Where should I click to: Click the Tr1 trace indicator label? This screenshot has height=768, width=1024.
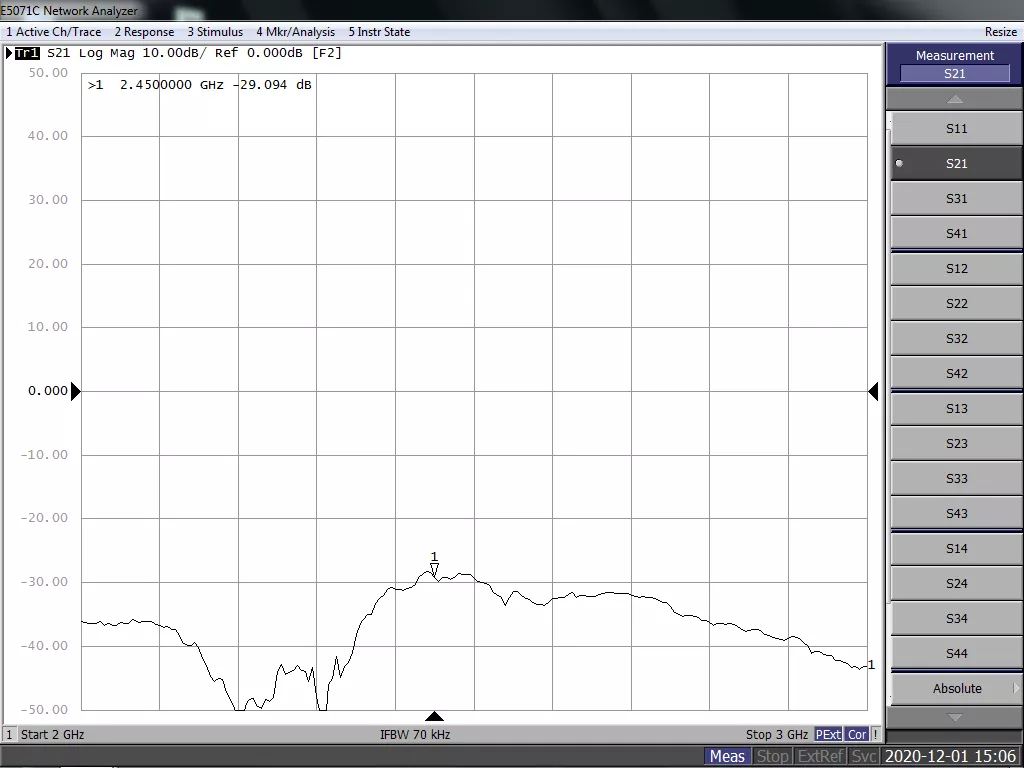27,53
